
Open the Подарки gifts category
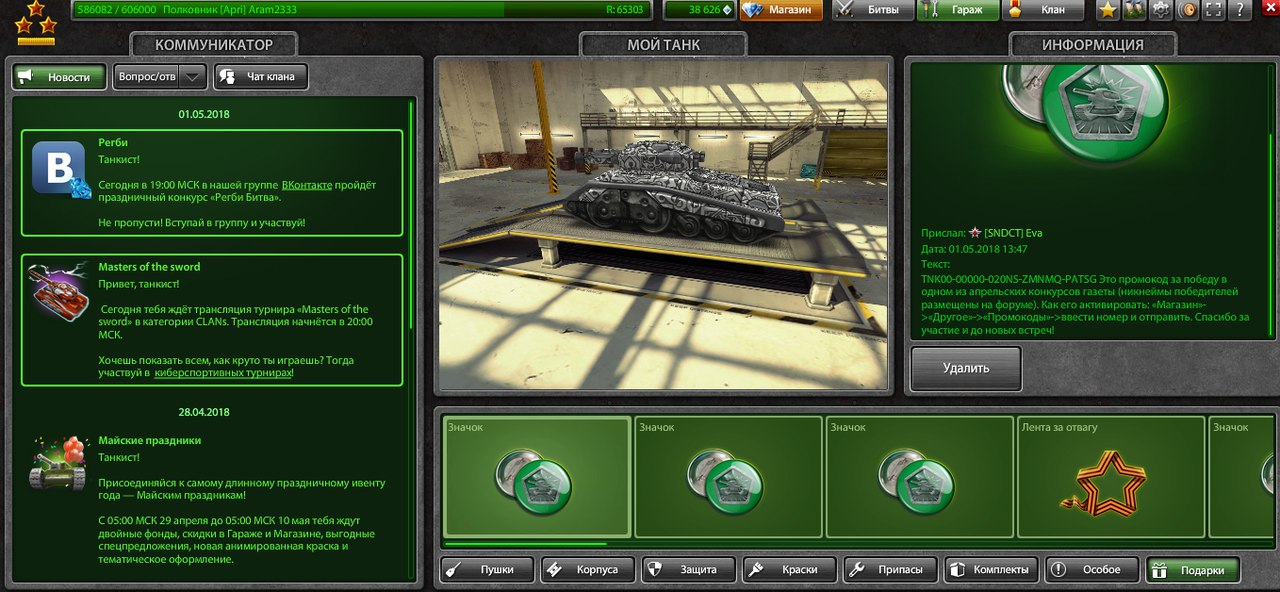1193,570
